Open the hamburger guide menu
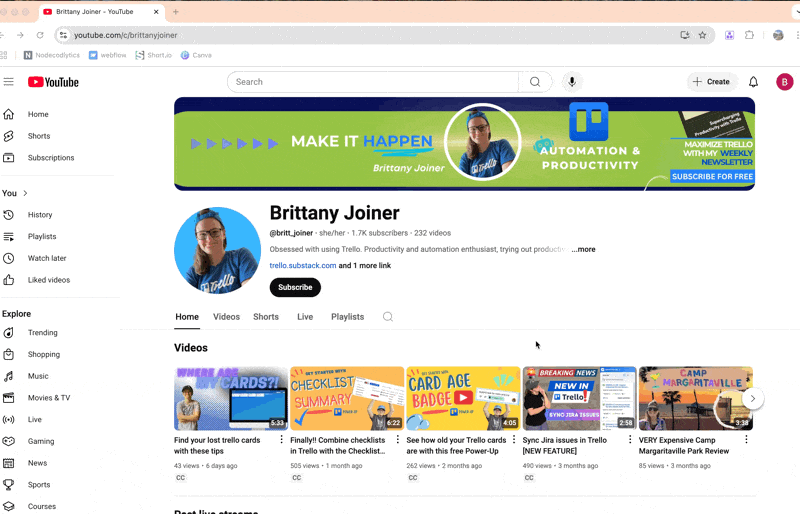The image size is (800, 514). (9, 82)
